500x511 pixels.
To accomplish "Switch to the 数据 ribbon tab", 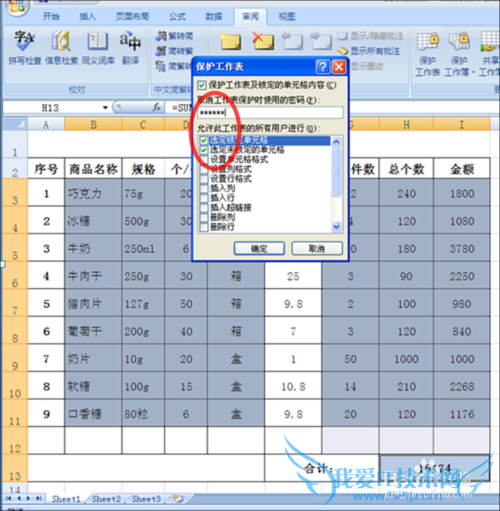I will (x=214, y=16).
